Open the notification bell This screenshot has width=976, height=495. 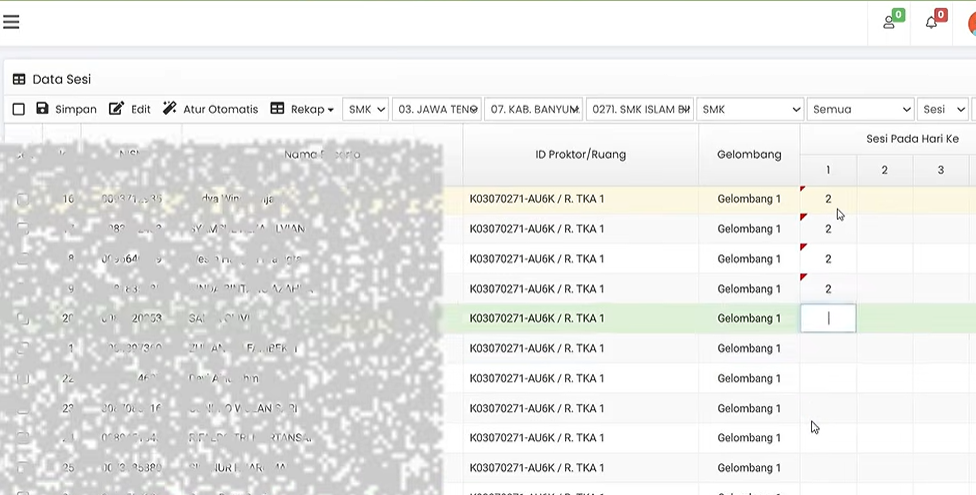pos(933,21)
